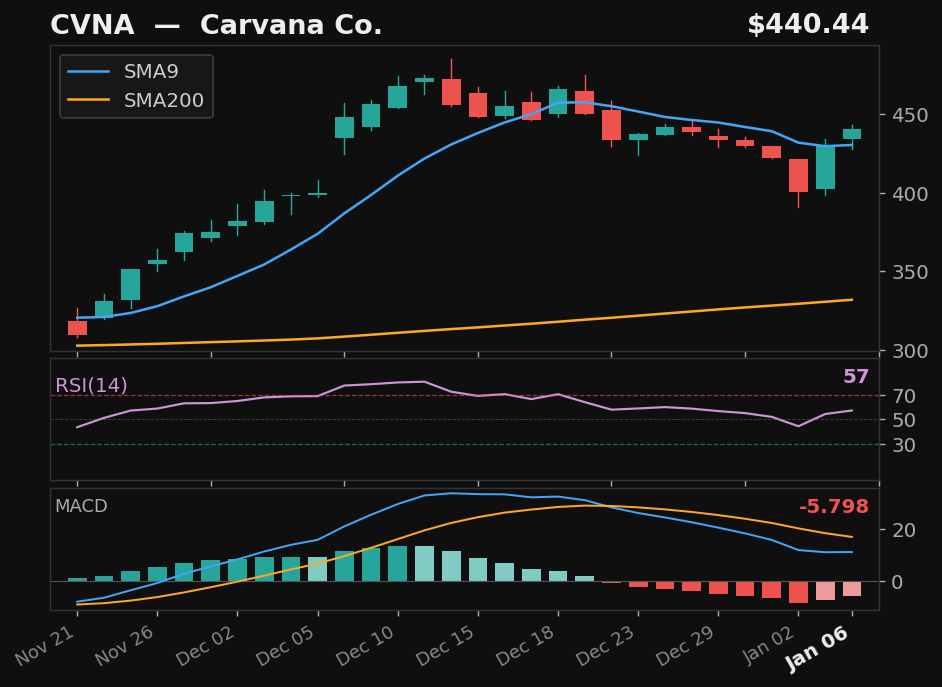Click the MACD panel label
This screenshot has height=687, width=942.
tap(81, 506)
